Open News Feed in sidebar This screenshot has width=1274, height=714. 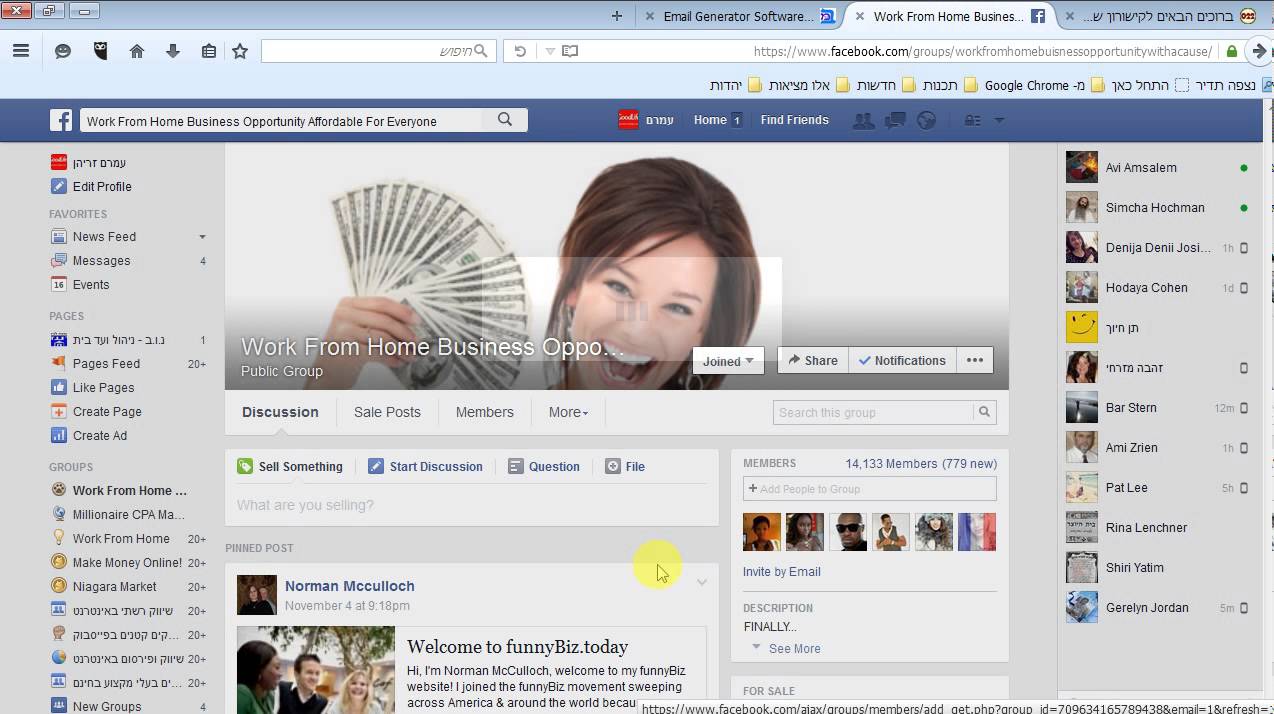pos(93,236)
